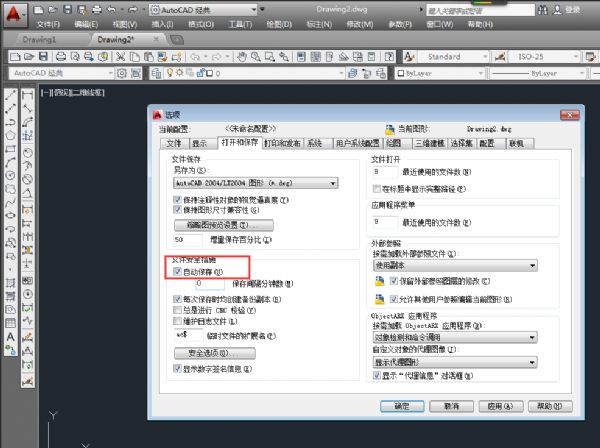Open the 格式(O) menu
This screenshot has height=448, width=600.
pos(201,24)
